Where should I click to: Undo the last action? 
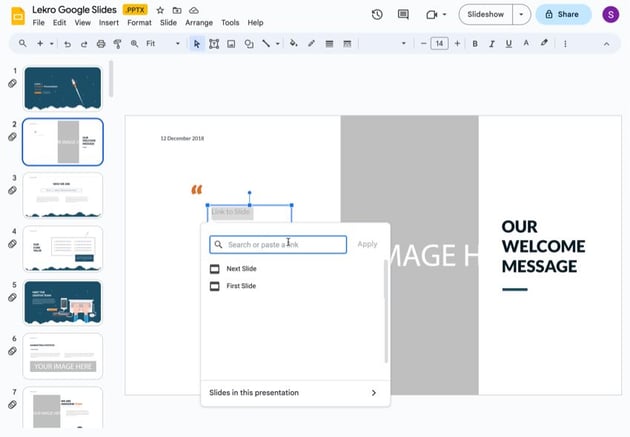click(67, 44)
